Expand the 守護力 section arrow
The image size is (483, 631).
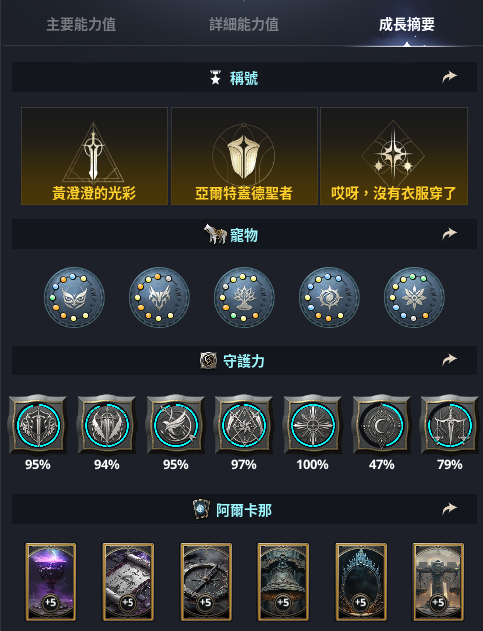pos(449,359)
